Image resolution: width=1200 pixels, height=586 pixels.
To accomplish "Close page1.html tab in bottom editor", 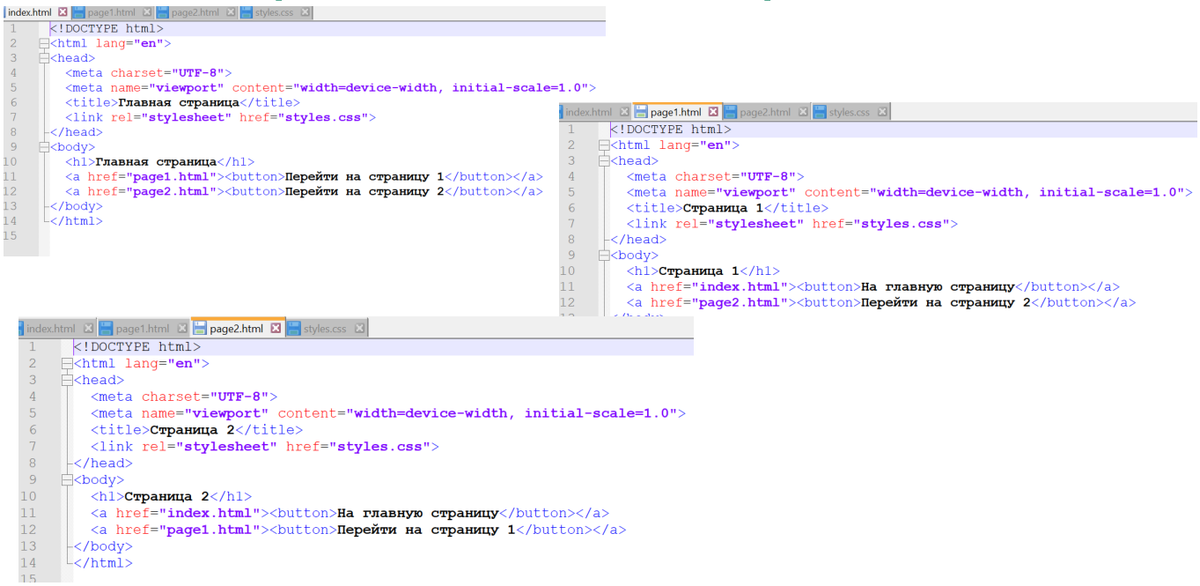I will coord(182,328).
